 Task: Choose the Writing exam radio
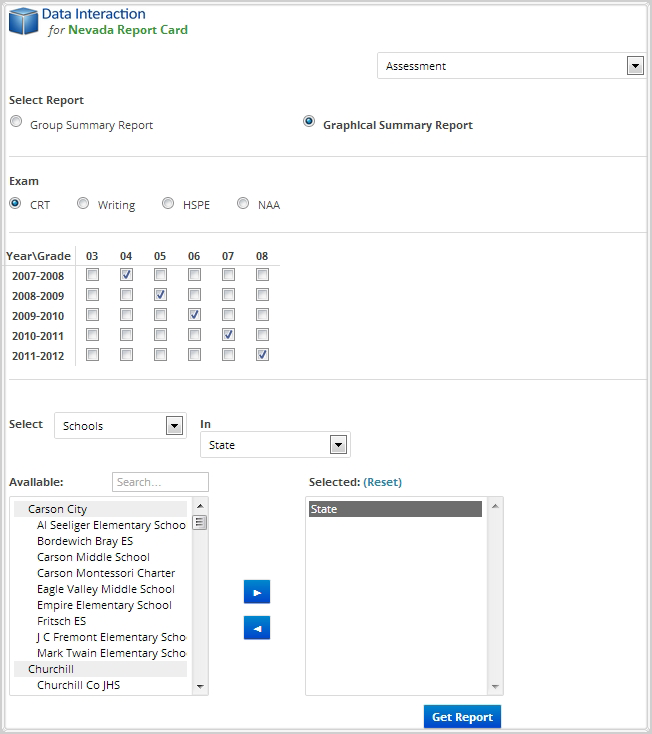(83, 203)
